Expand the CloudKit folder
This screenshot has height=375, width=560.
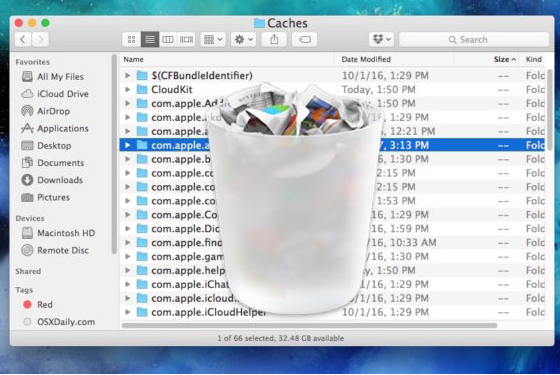[127, 89]
